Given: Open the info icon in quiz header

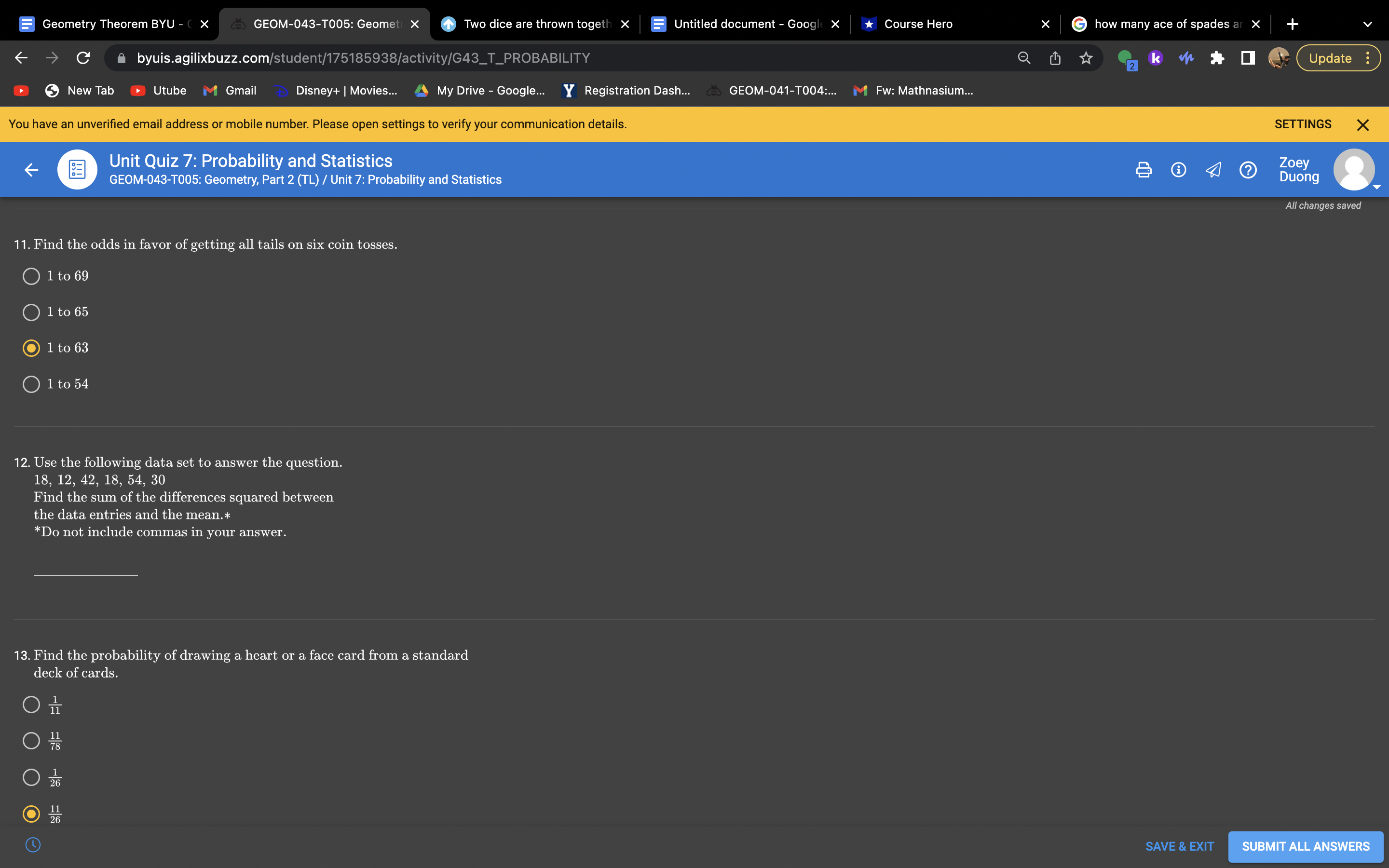Looking at the screenshot, I should (1178, 170).
